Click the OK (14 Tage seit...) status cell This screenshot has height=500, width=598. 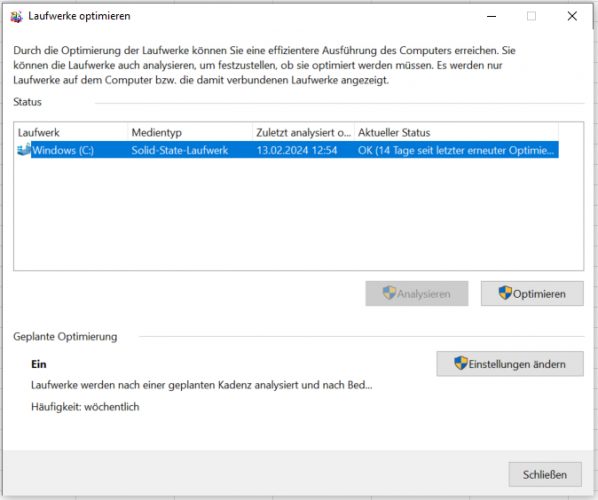pyautogui.click(x=456, y=150)
